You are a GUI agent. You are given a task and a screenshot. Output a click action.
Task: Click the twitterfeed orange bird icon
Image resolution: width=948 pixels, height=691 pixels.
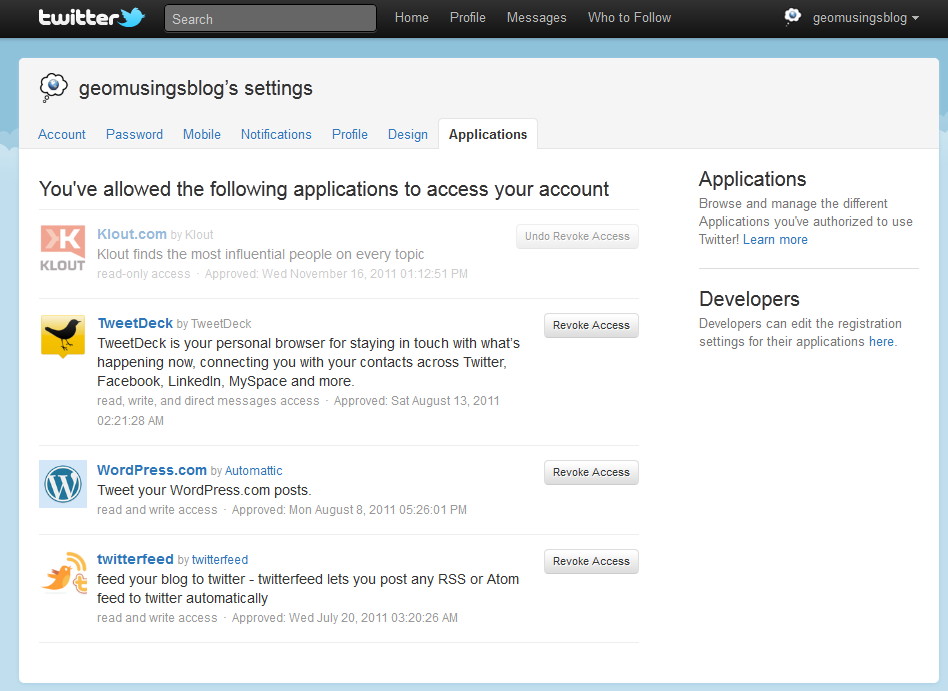(63, 573)
